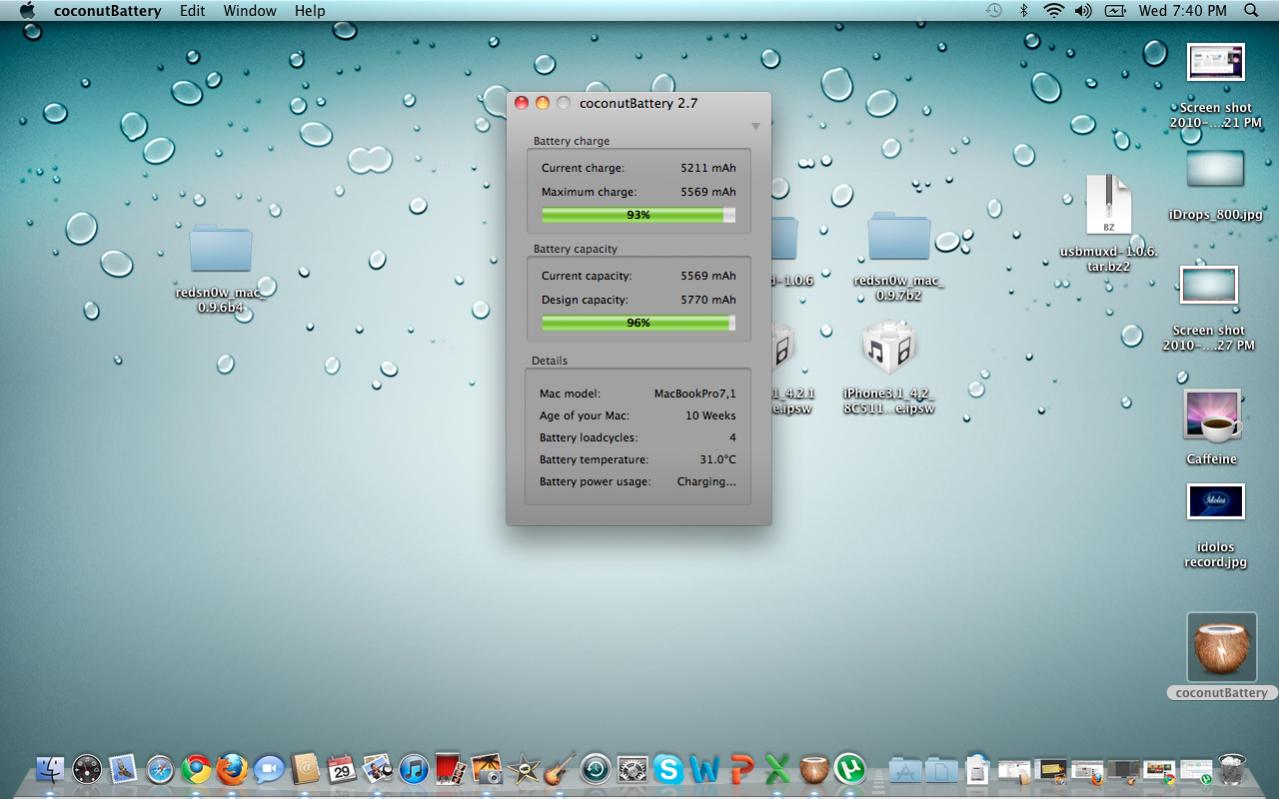Launch Safari compass icon in dock
This screenshot has height=799, width=1279.
point(160,768)
